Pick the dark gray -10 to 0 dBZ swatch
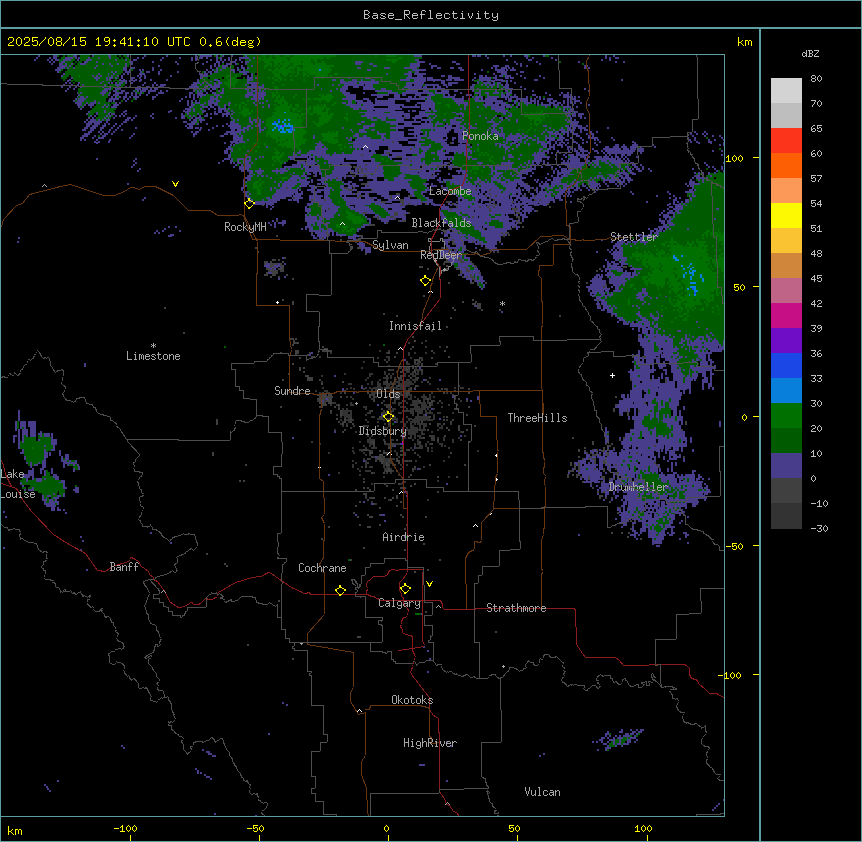This screenshot has height=842, width=862. [x=786, y=491]
